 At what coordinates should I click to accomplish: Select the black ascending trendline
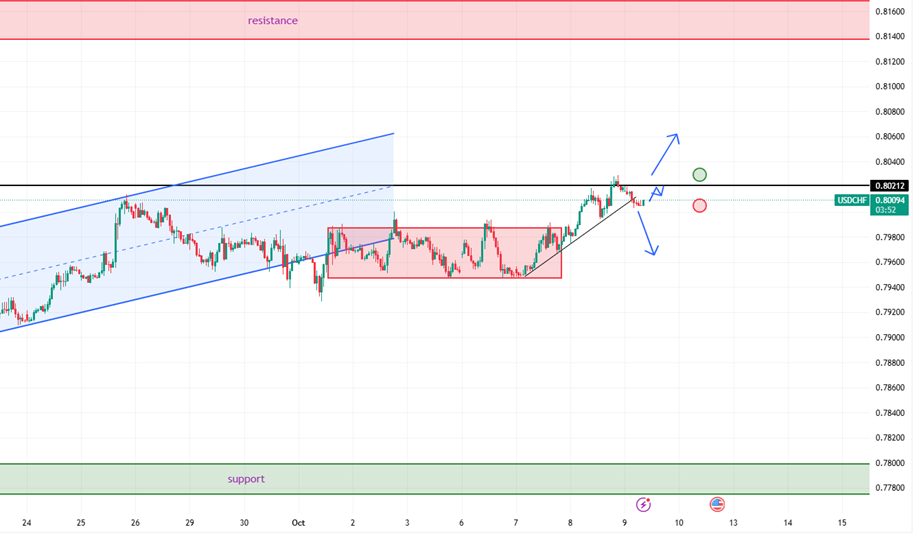click(580, 236)
